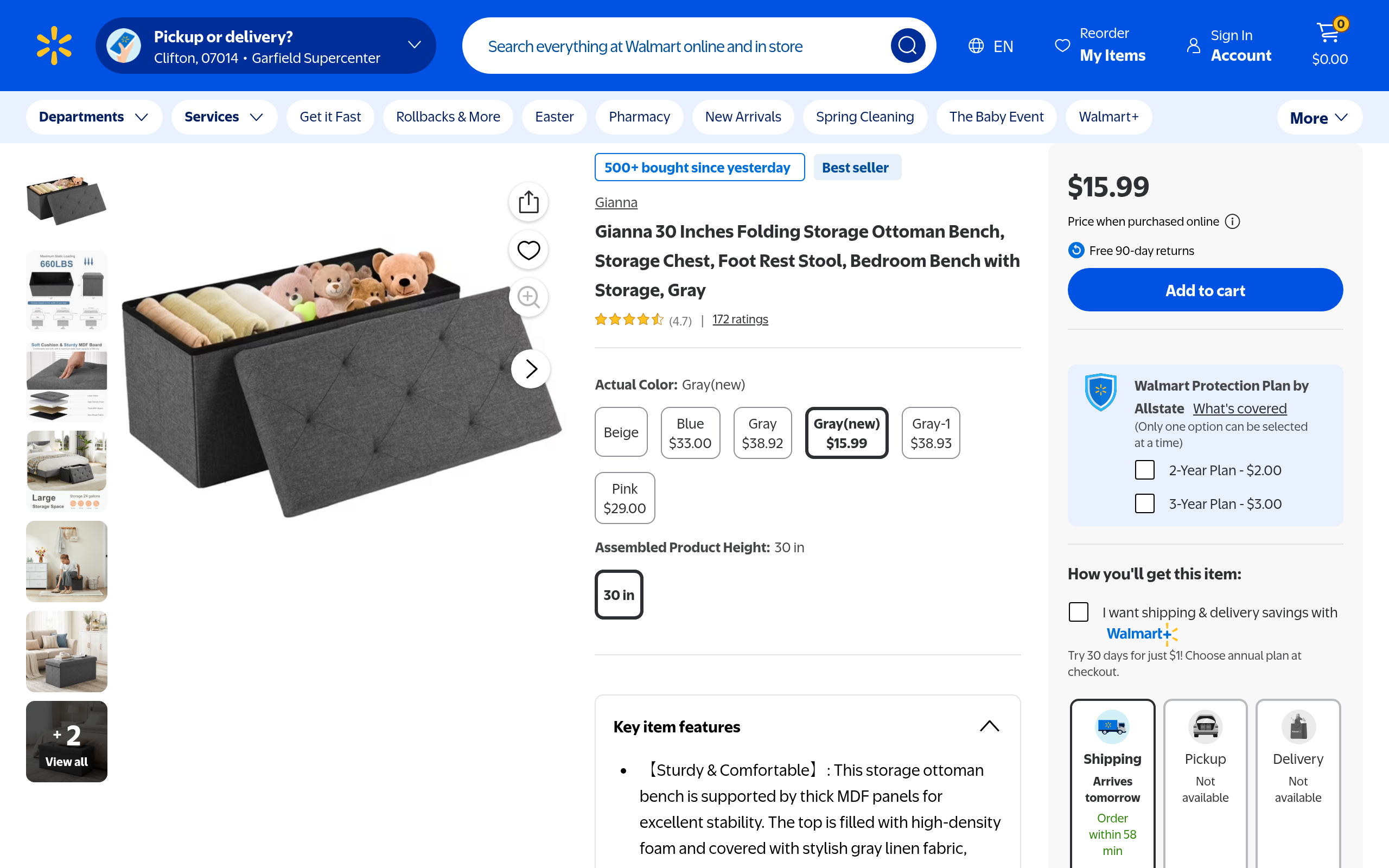Check the 2-Year Plan box
The image size is (1389, 868).
[x=1144, y=470]
